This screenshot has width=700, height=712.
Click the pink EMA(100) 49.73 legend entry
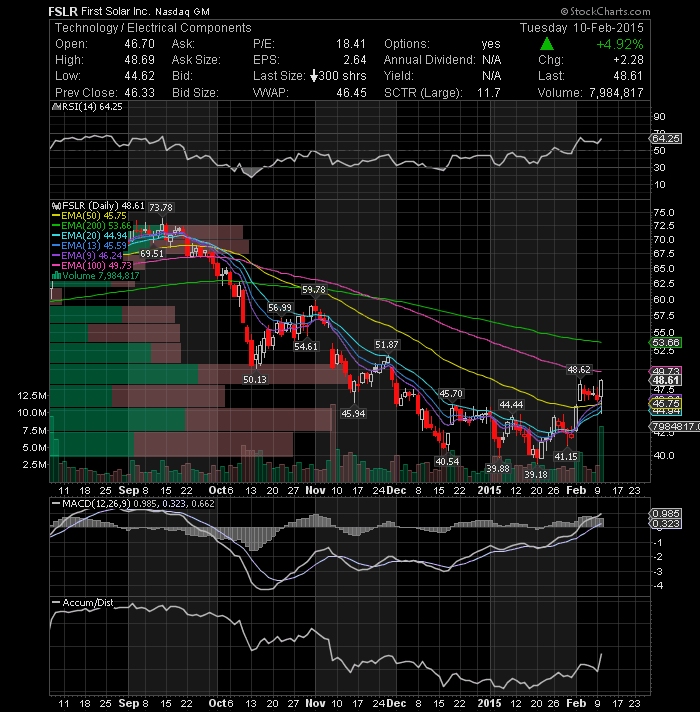coord(96,266)
